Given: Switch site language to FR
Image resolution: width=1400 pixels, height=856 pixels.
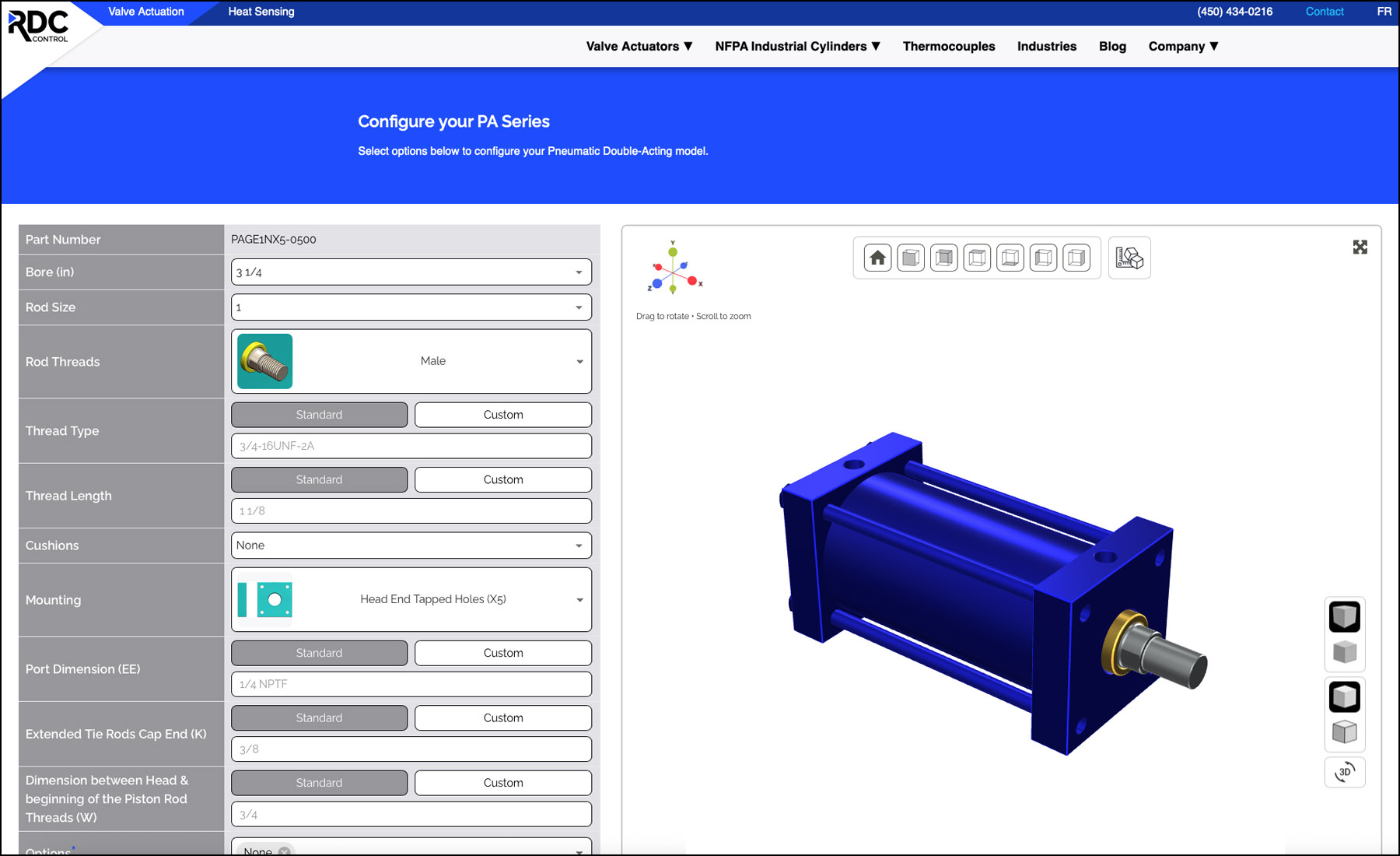Looking at the screenshot, I should coord(1384,12).
